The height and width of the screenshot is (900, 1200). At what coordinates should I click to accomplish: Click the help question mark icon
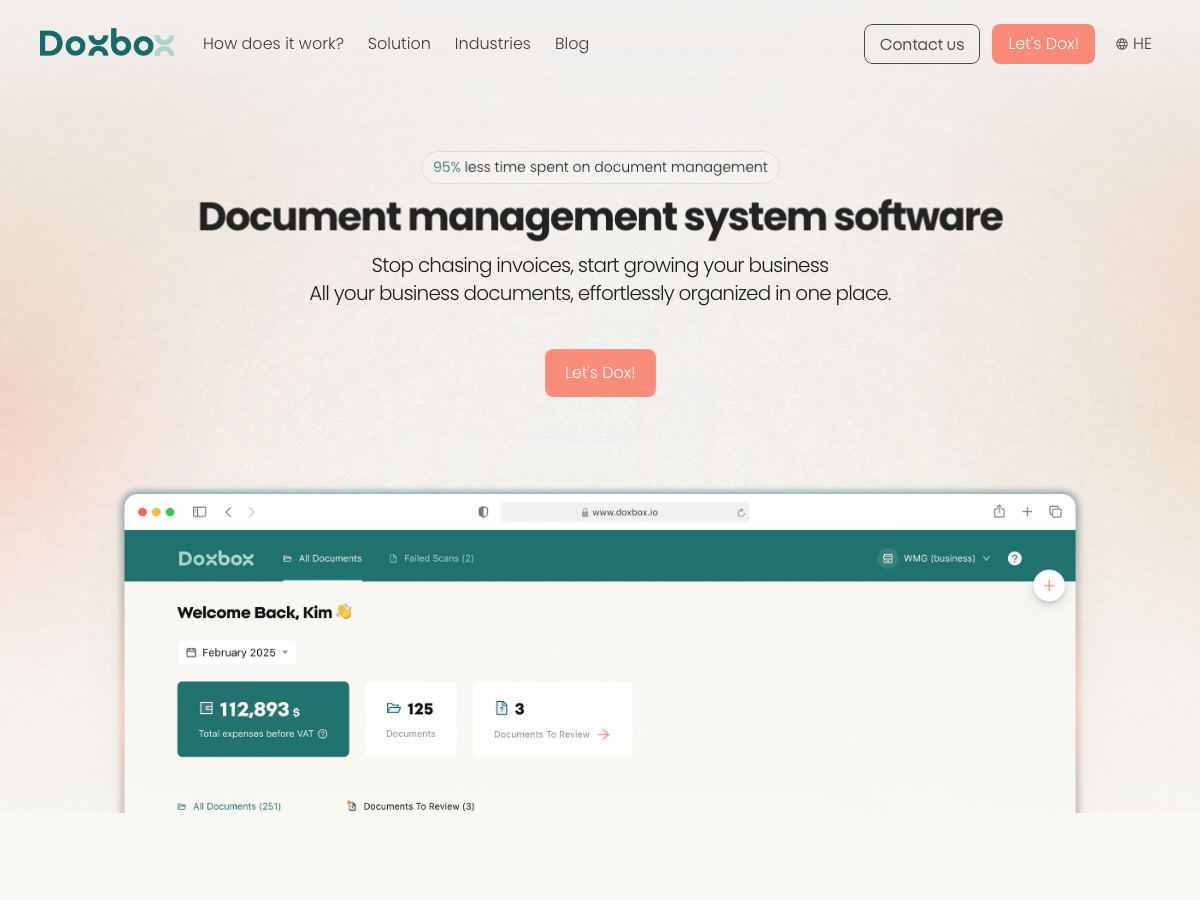pos(1015,558)
